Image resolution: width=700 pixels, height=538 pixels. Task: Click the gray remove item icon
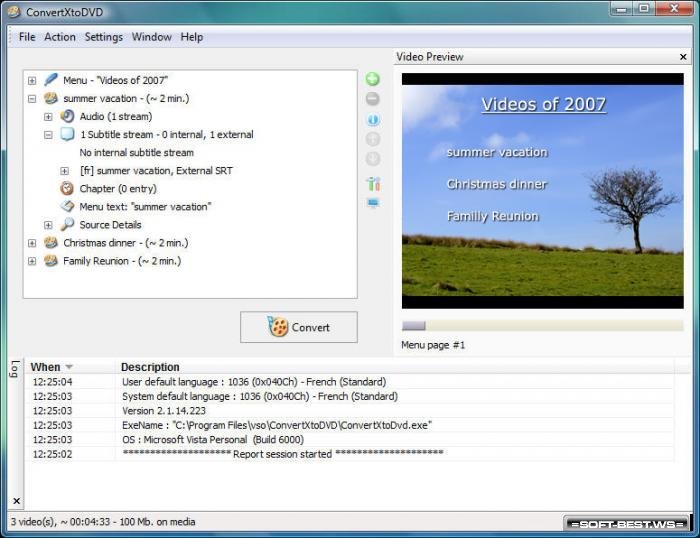(x=372, y=99)
